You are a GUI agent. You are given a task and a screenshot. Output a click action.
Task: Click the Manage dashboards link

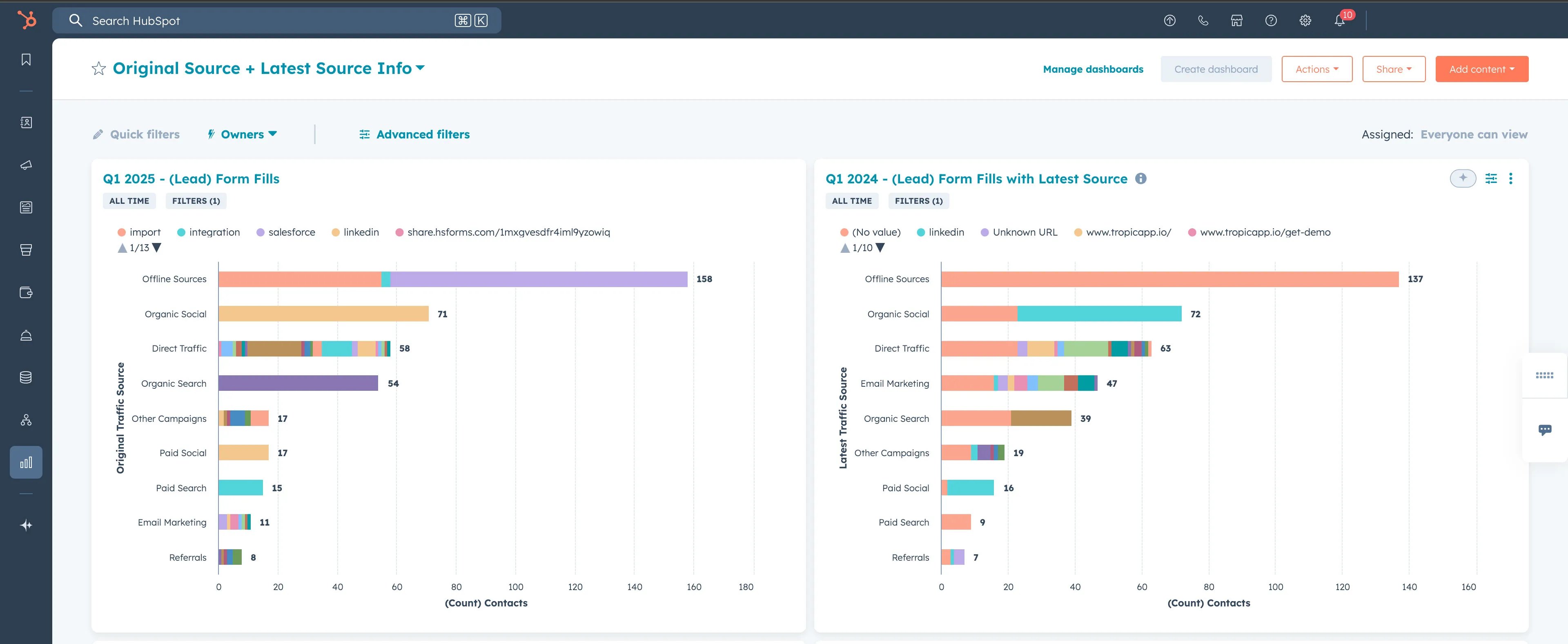coord(1093,69)
